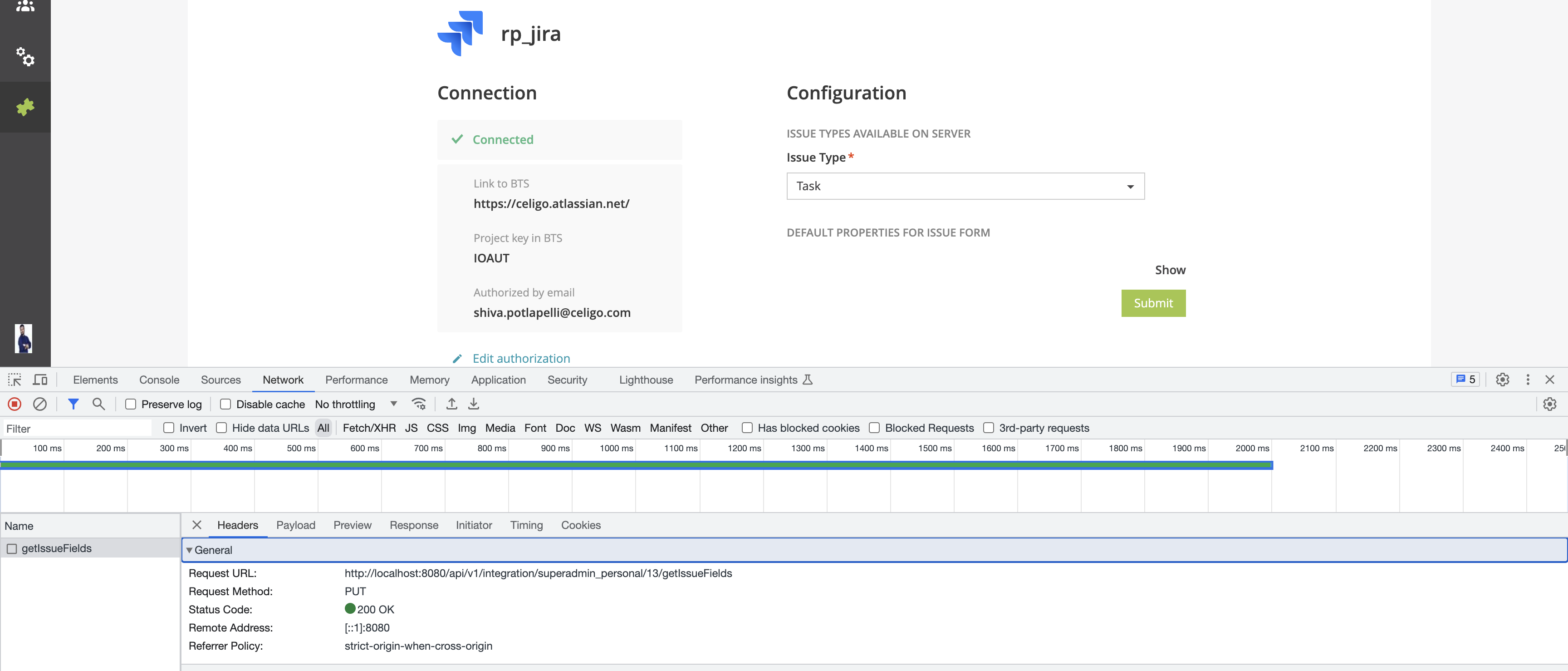The image size is (1568, 671).
Task: Switch to the Response tab
Action: (414, 525)
